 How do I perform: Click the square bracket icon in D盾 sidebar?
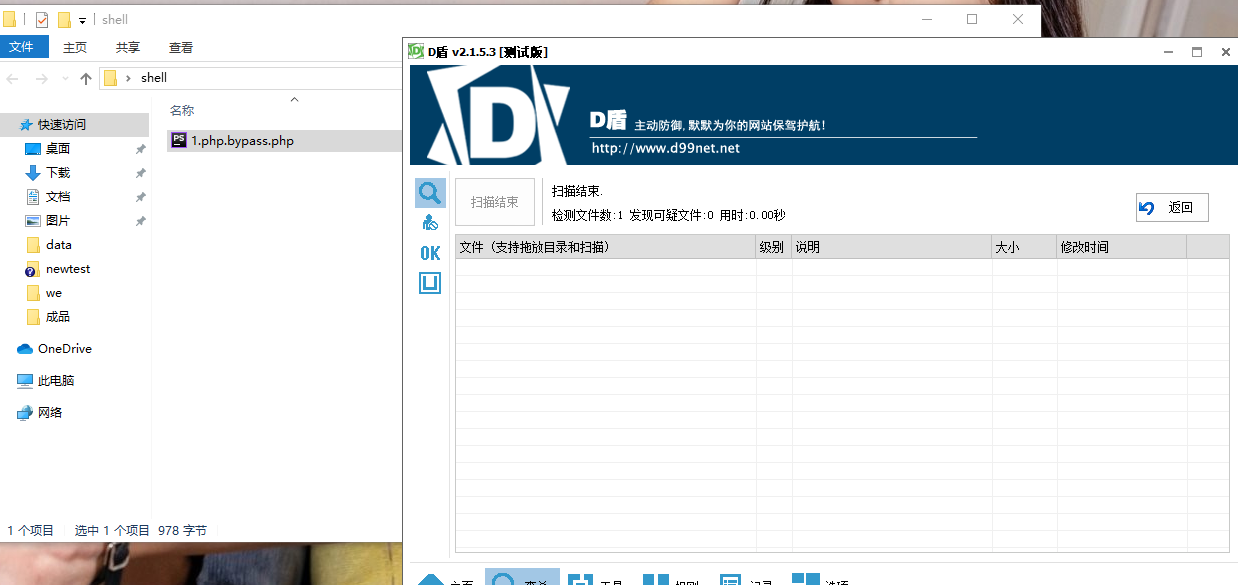click(429, 282)
